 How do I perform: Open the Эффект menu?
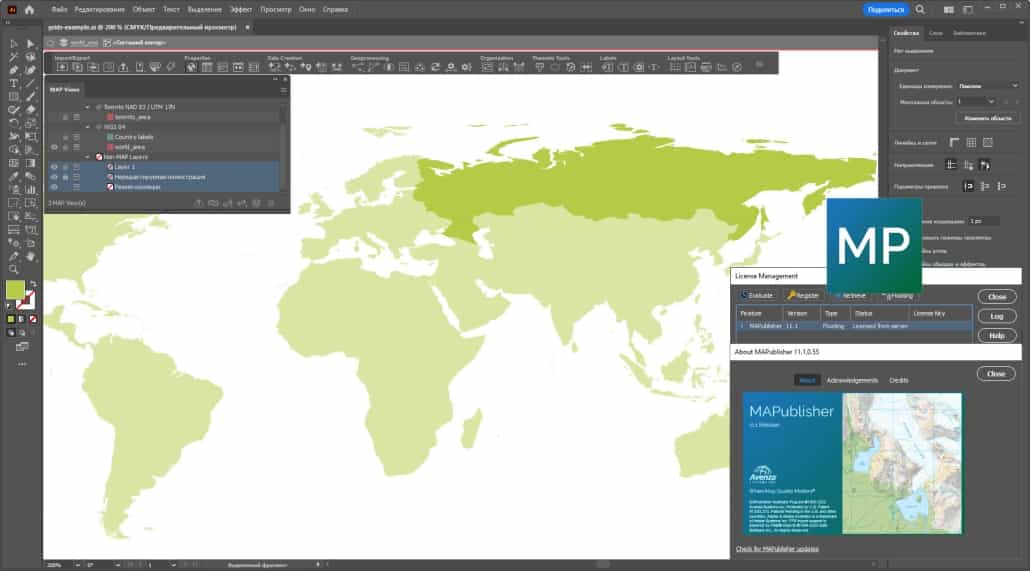tap(240, 10)
